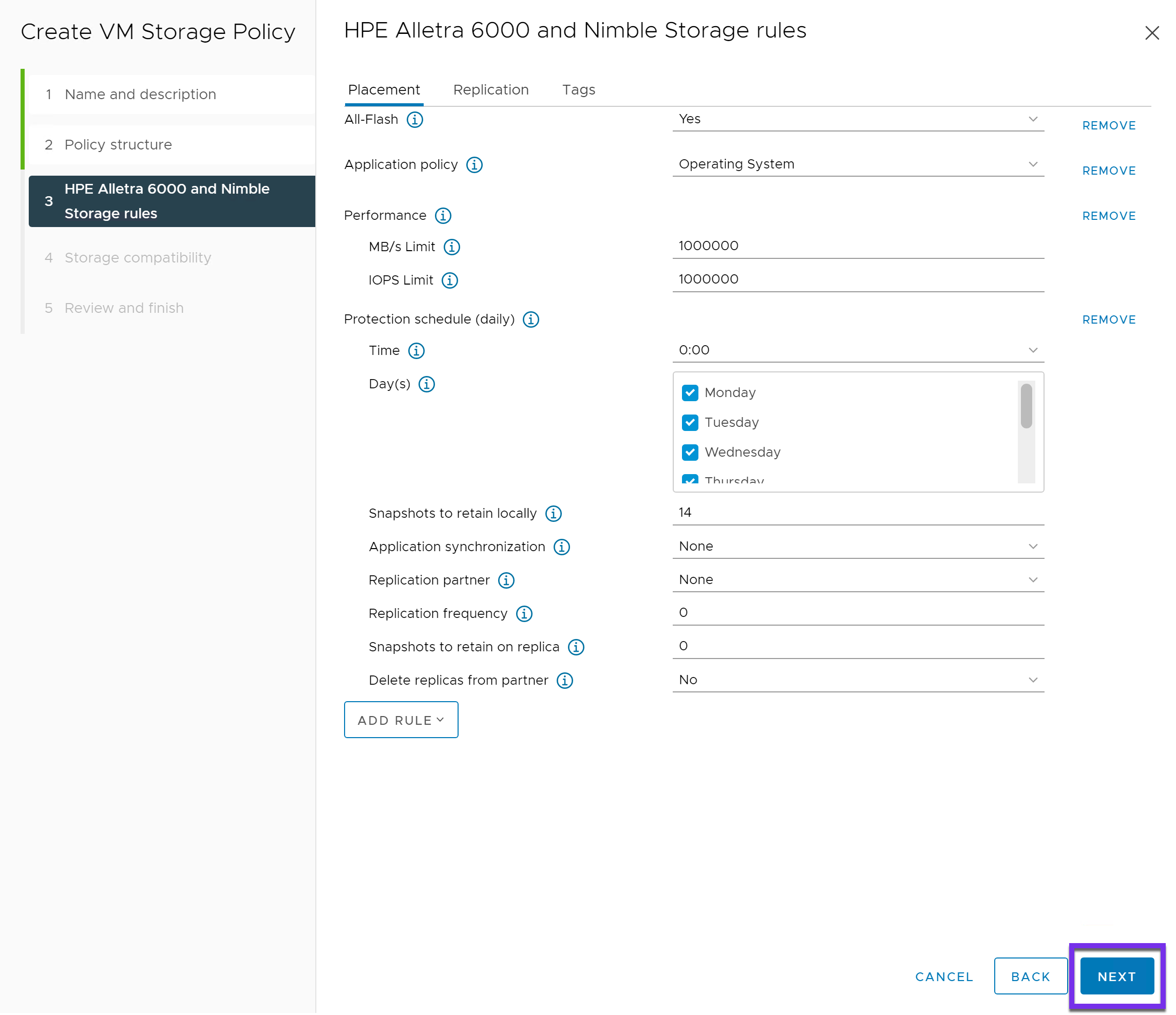This screenshot has width=1176, height=1015.
Task: Open the Application synchronization dropdown
Action: [x=858, y=547]
